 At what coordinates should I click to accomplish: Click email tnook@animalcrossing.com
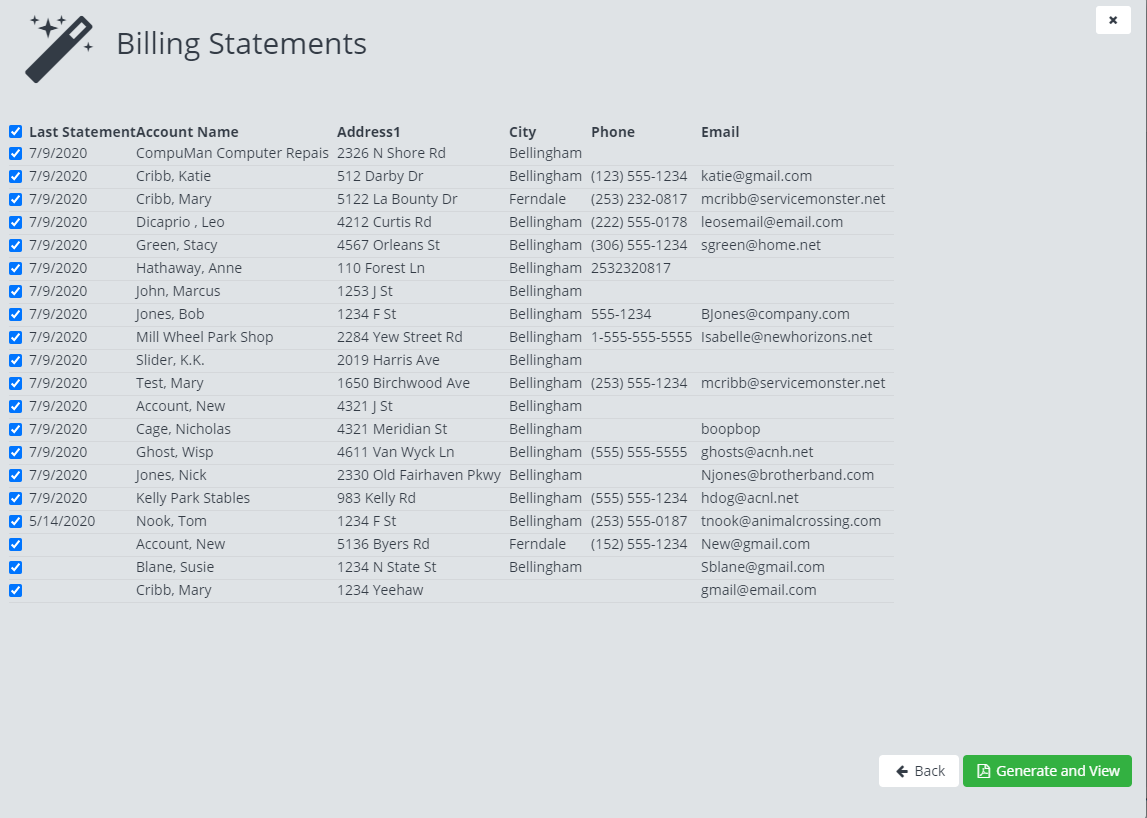[790, 521]
